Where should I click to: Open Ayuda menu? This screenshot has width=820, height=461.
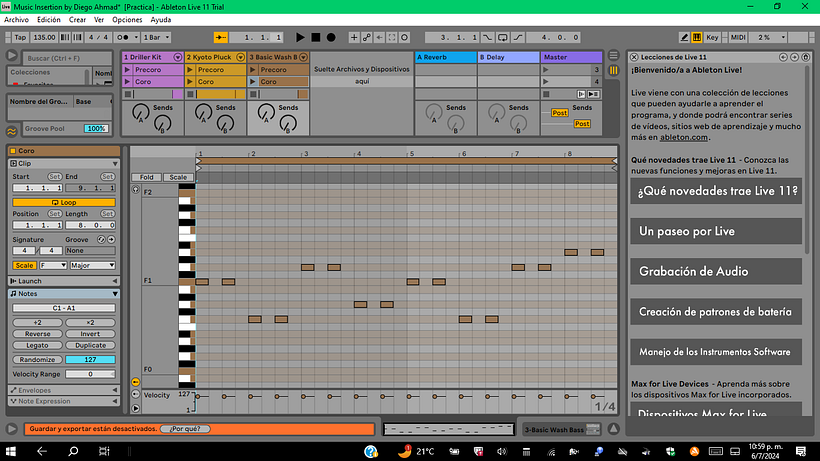click(161, 20)
